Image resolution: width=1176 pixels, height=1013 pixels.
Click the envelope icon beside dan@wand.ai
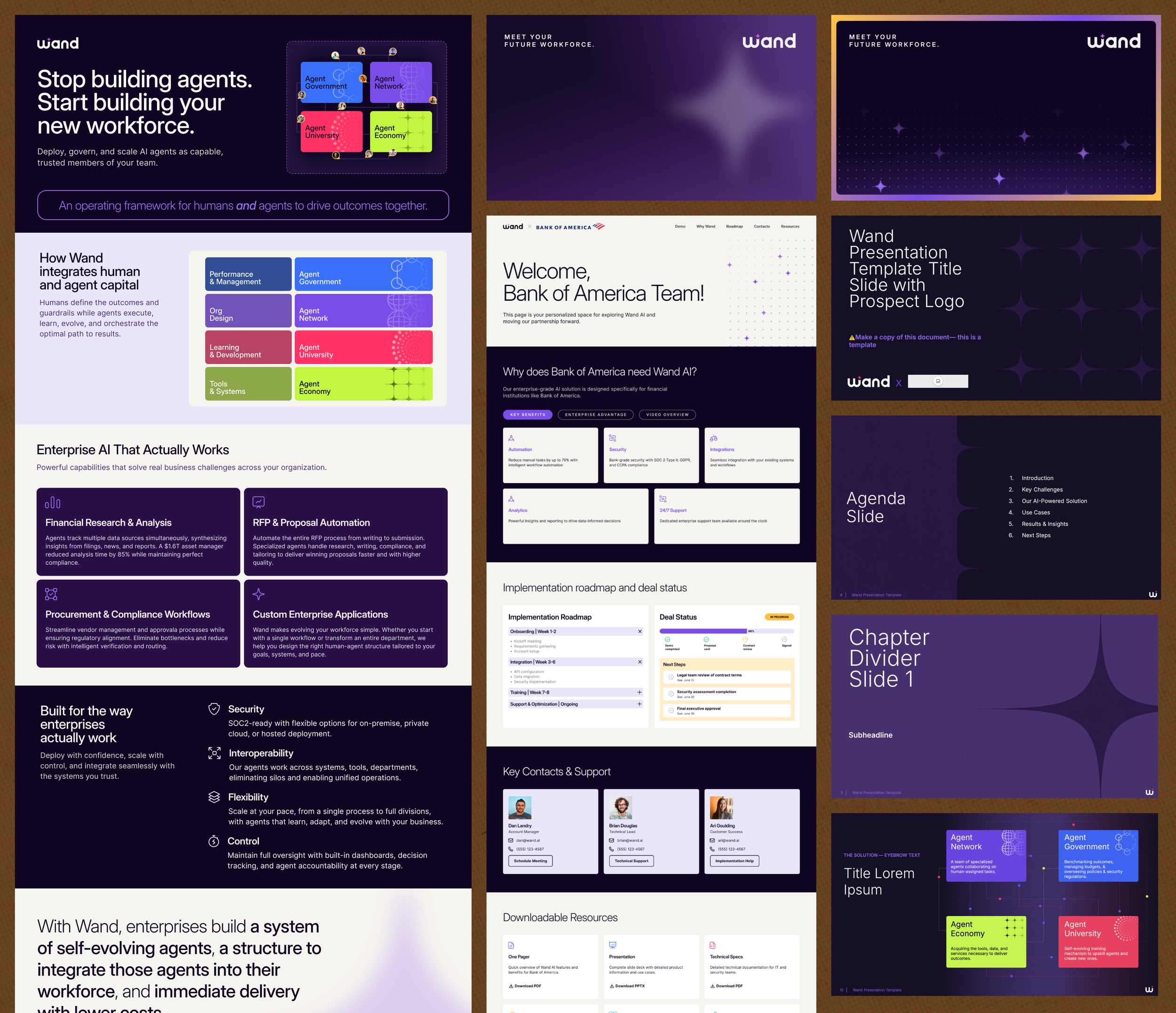coord(511,840)
